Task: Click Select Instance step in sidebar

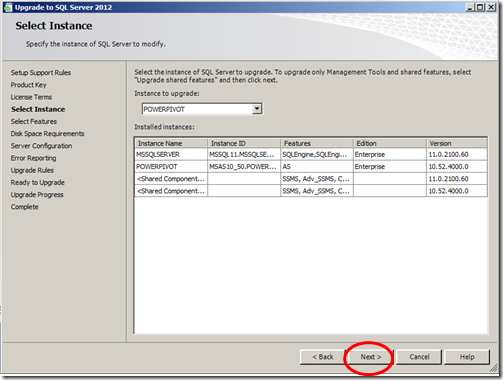Action: [38, 109]
